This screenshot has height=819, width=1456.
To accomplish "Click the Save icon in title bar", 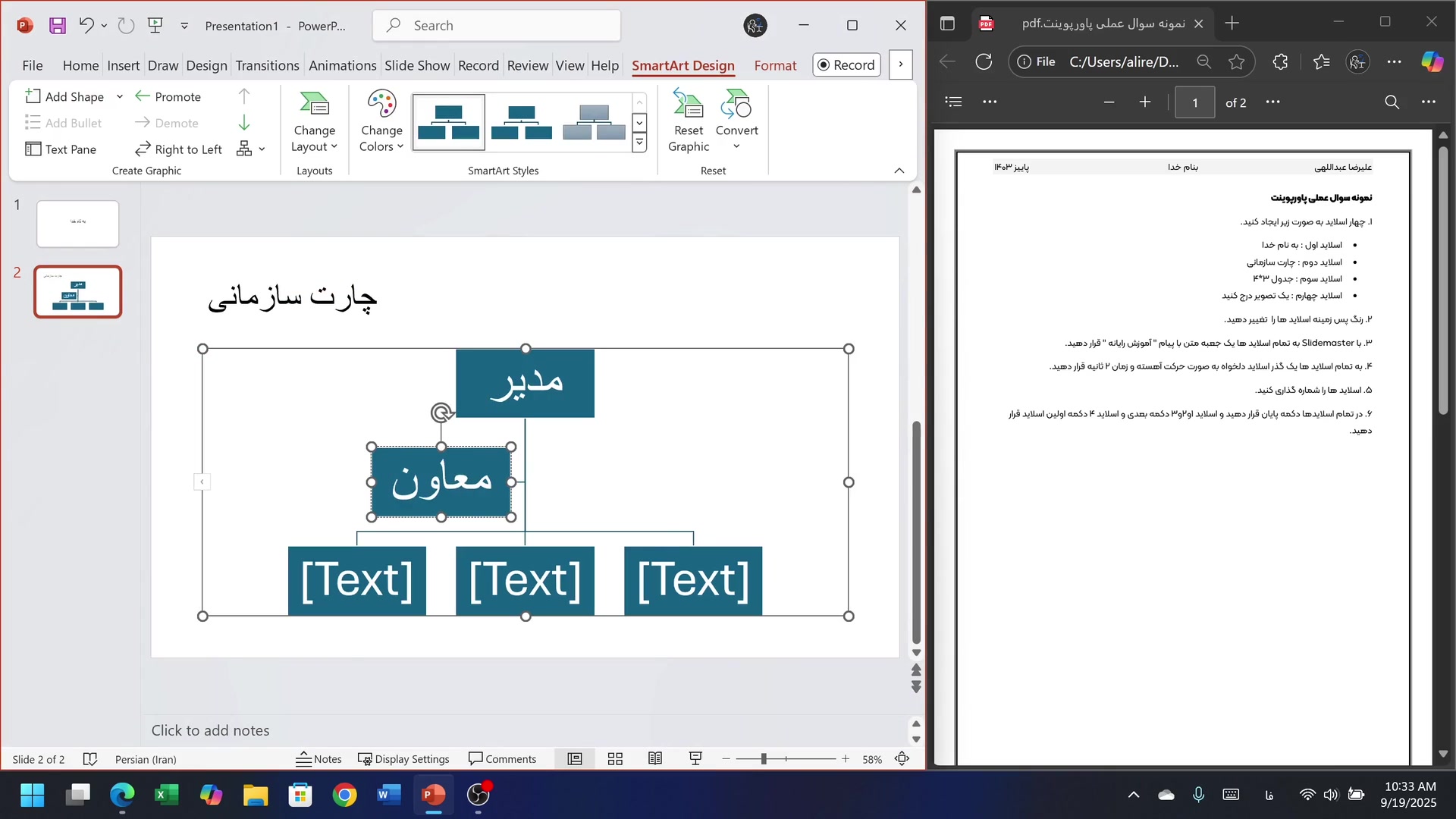I will coord(58,25).
